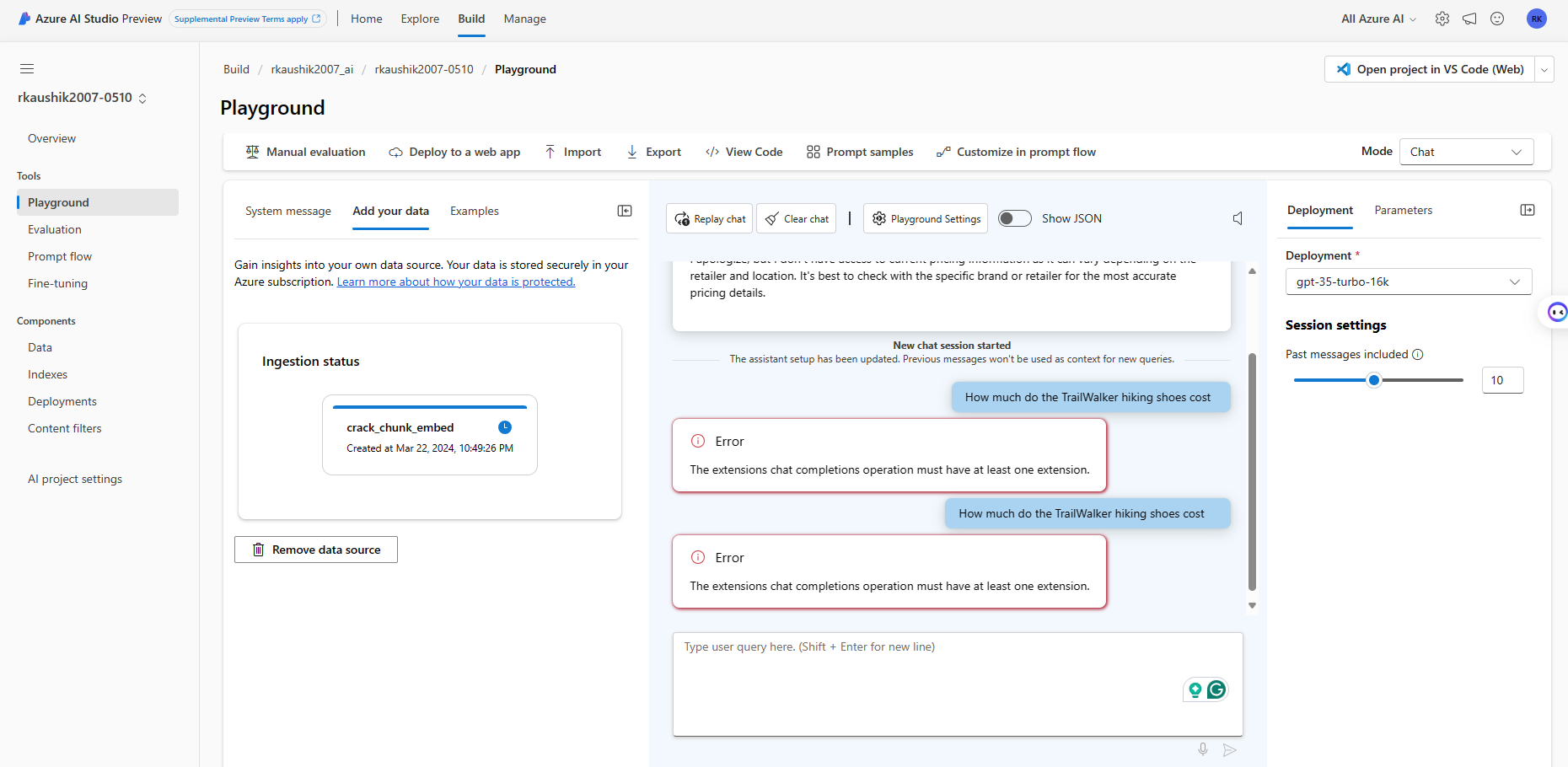1568x767 pixels.
Task: Collapse the left setup panel icon
Action: point(625,211)
